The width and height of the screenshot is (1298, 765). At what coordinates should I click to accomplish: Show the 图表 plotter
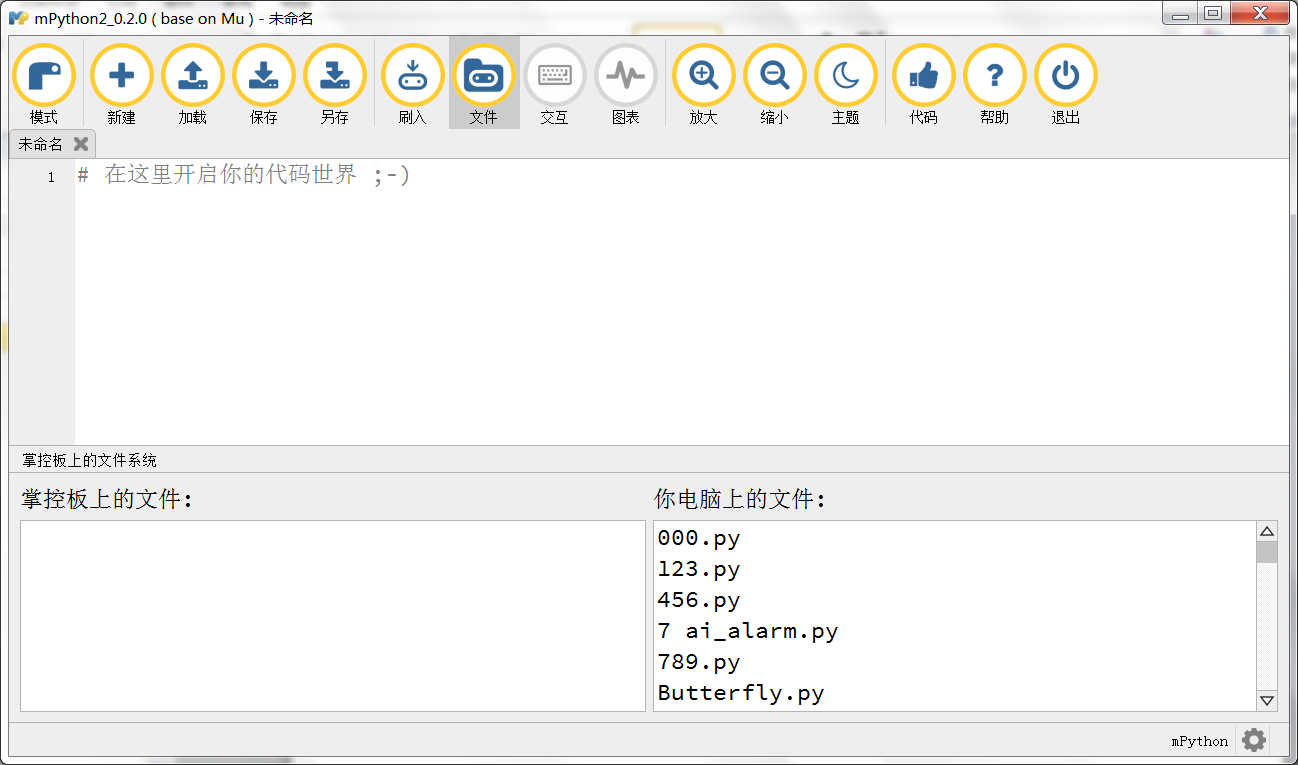click(x=625, y=83)
